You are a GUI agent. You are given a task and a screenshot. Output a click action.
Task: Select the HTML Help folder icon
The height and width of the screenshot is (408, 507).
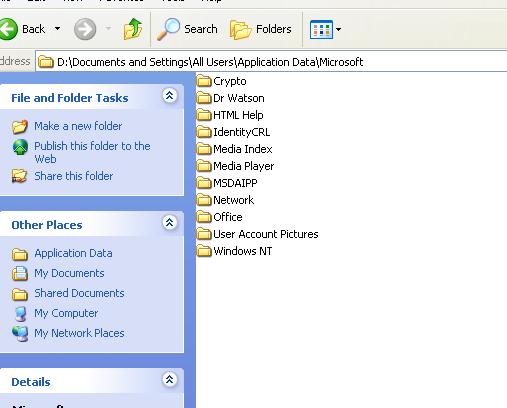(204, 115)
